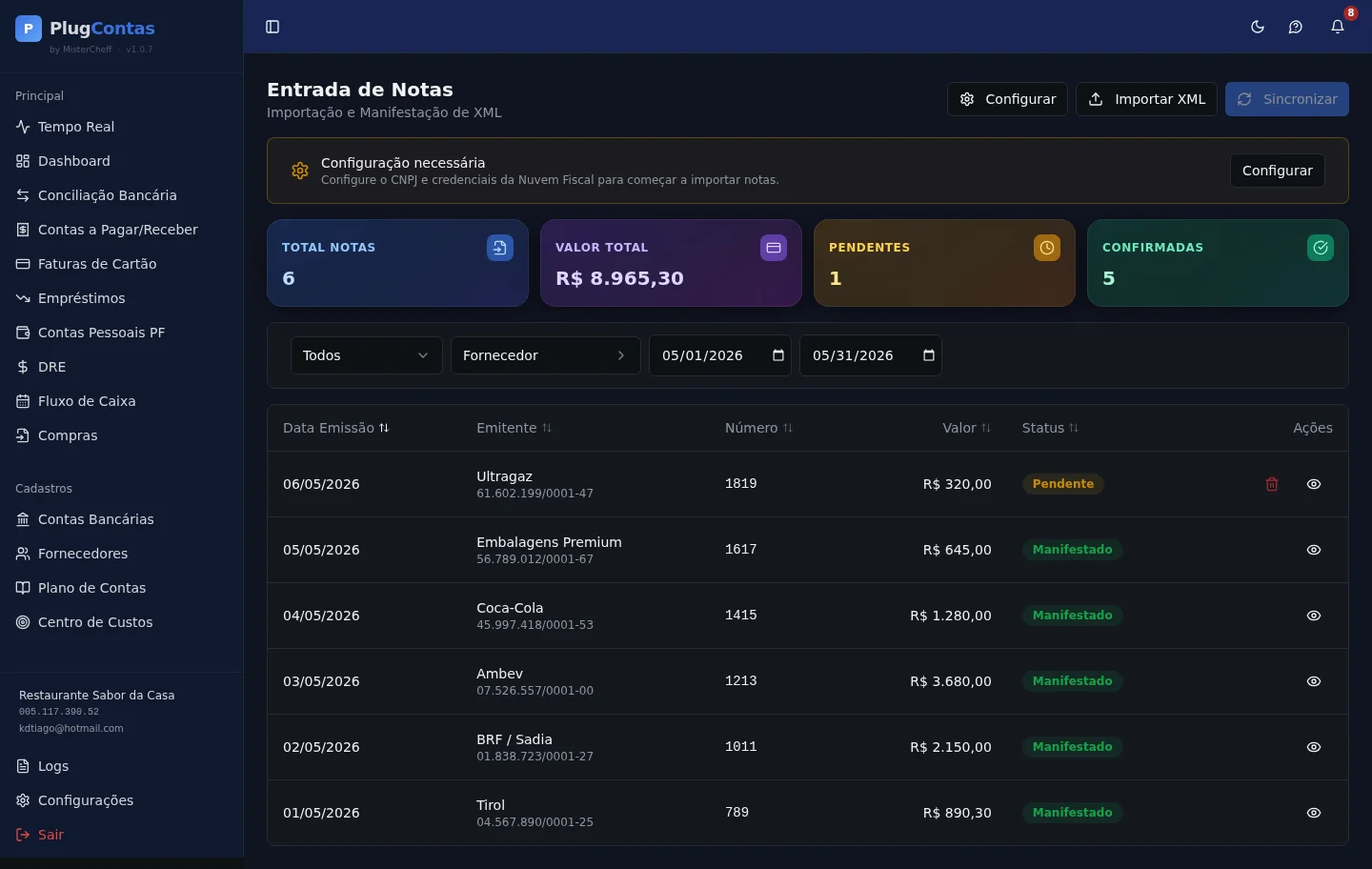The width and height of the screenshot is (1372, 869).
Task: Click end date field 05/31/2026
Action: tap(871, 355)
